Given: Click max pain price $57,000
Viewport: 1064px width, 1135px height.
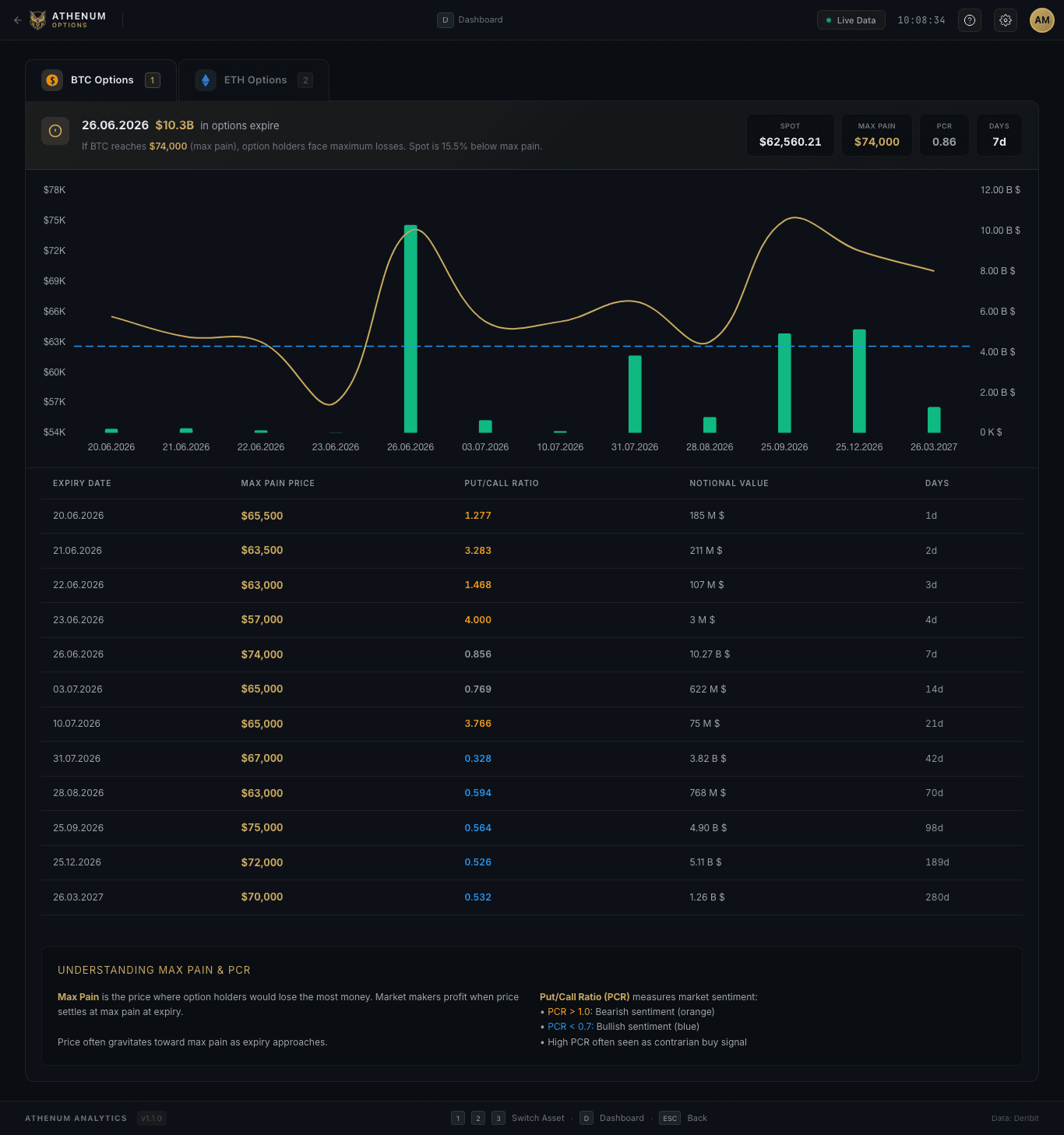Looking at the screenshot, I should point(262,620).
